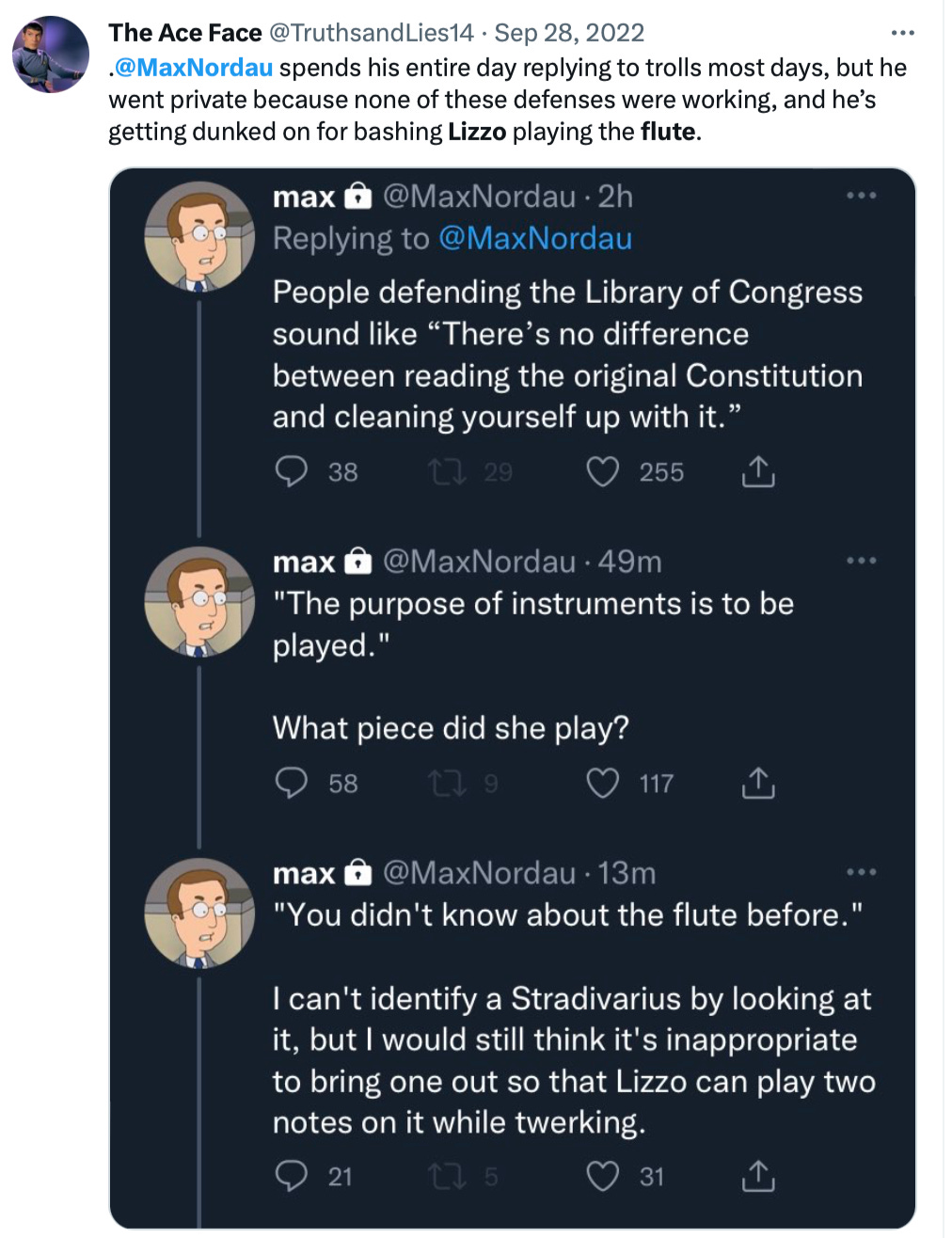Click the reply icon with 58 replies

[x=292, y=783]
